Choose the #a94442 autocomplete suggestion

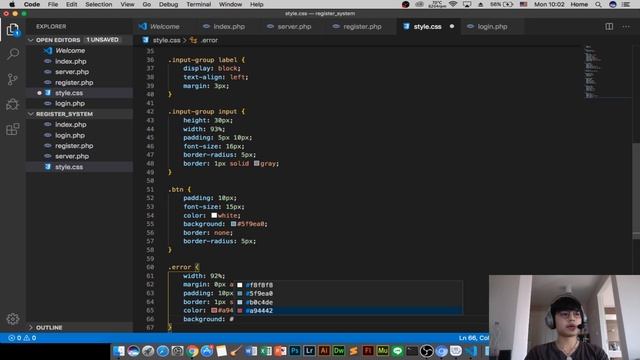click(x=349, y=311)
